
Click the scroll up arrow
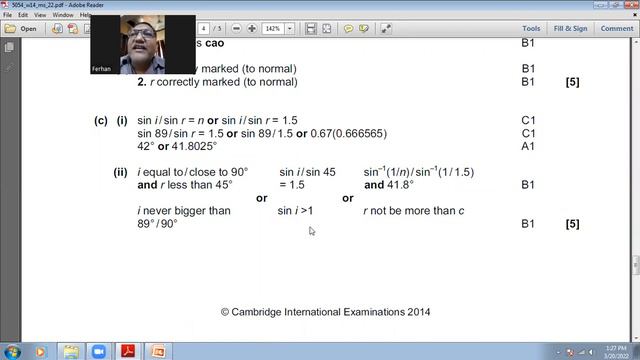click(636, 42)
